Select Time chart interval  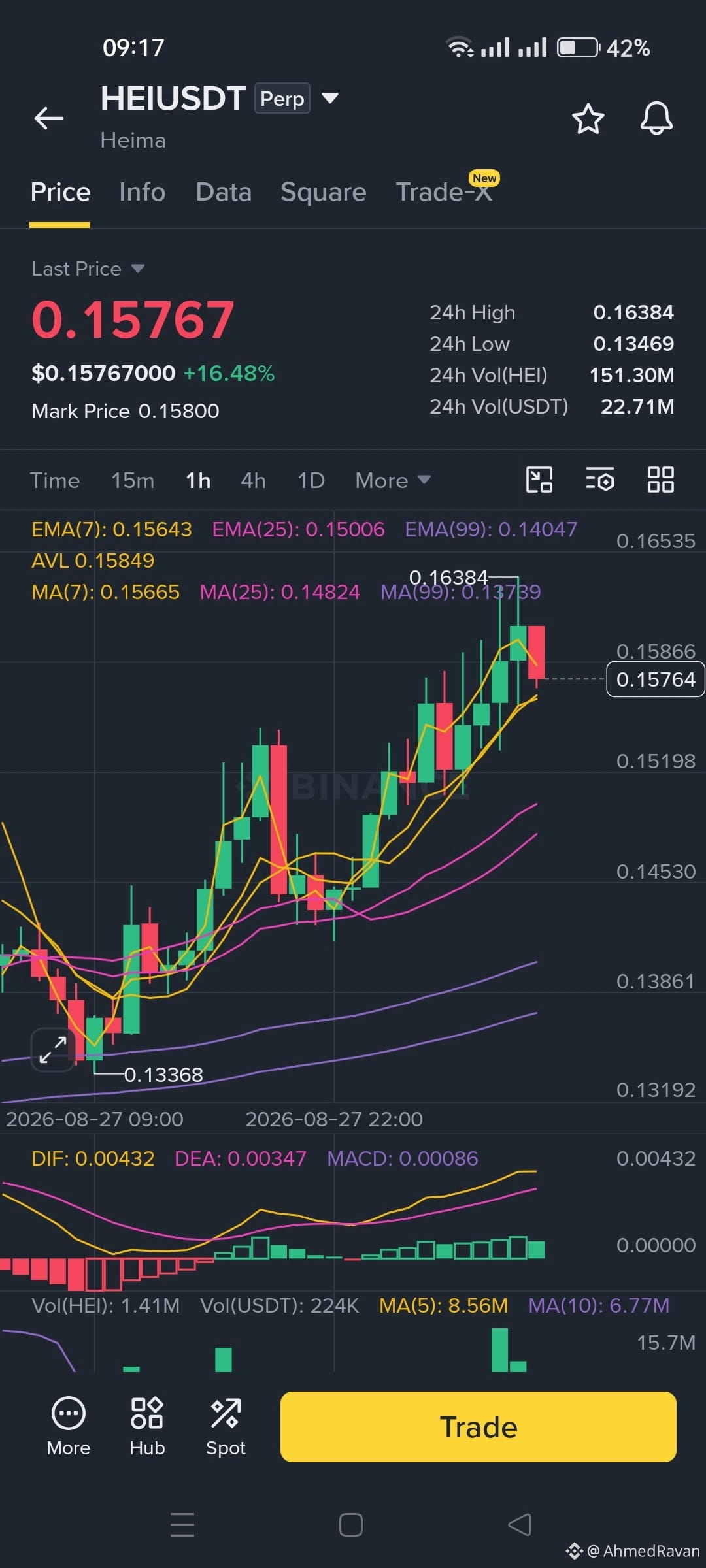pyautogui.click(x=55, y=480)
